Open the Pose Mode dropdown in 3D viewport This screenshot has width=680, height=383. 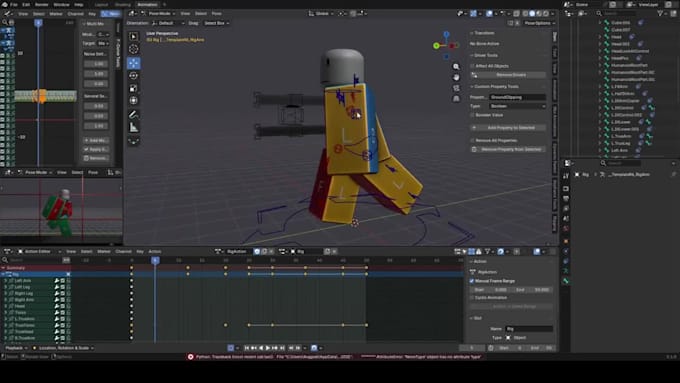click(157, 14)
